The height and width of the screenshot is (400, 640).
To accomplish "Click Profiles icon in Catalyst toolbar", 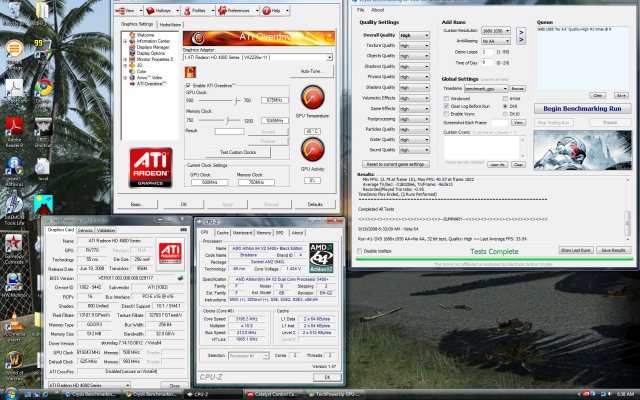I will pos(187,11).
